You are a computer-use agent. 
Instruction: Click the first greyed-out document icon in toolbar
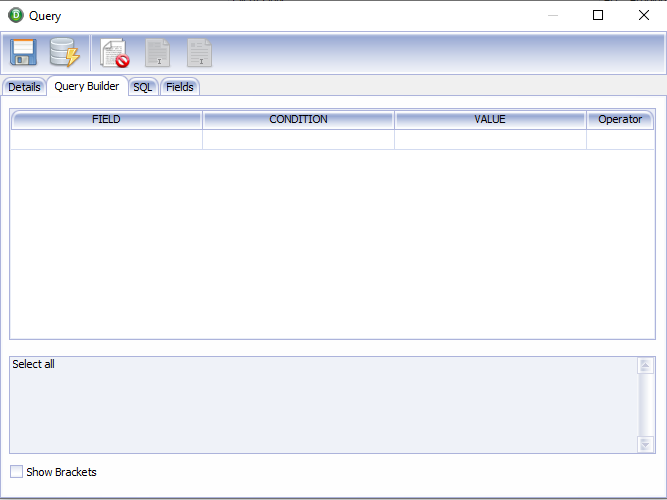pos(157,53)
